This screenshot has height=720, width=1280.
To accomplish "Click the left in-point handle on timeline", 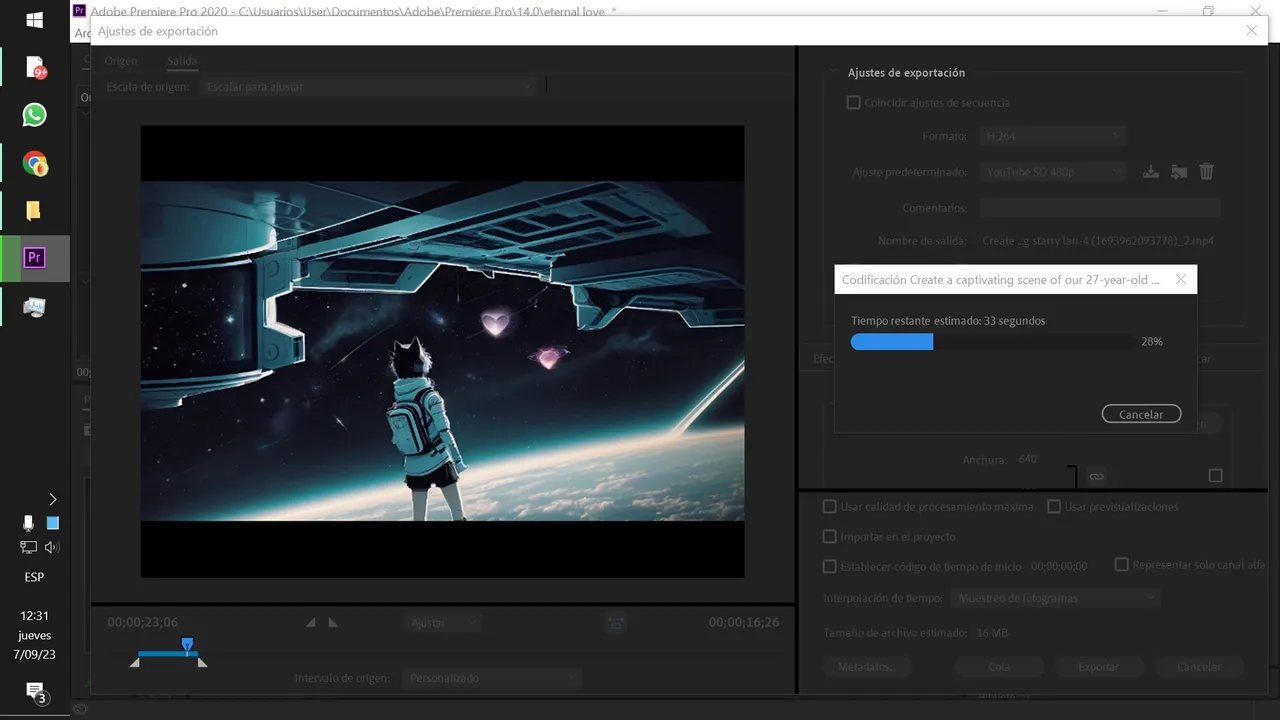I will (135, 662).
